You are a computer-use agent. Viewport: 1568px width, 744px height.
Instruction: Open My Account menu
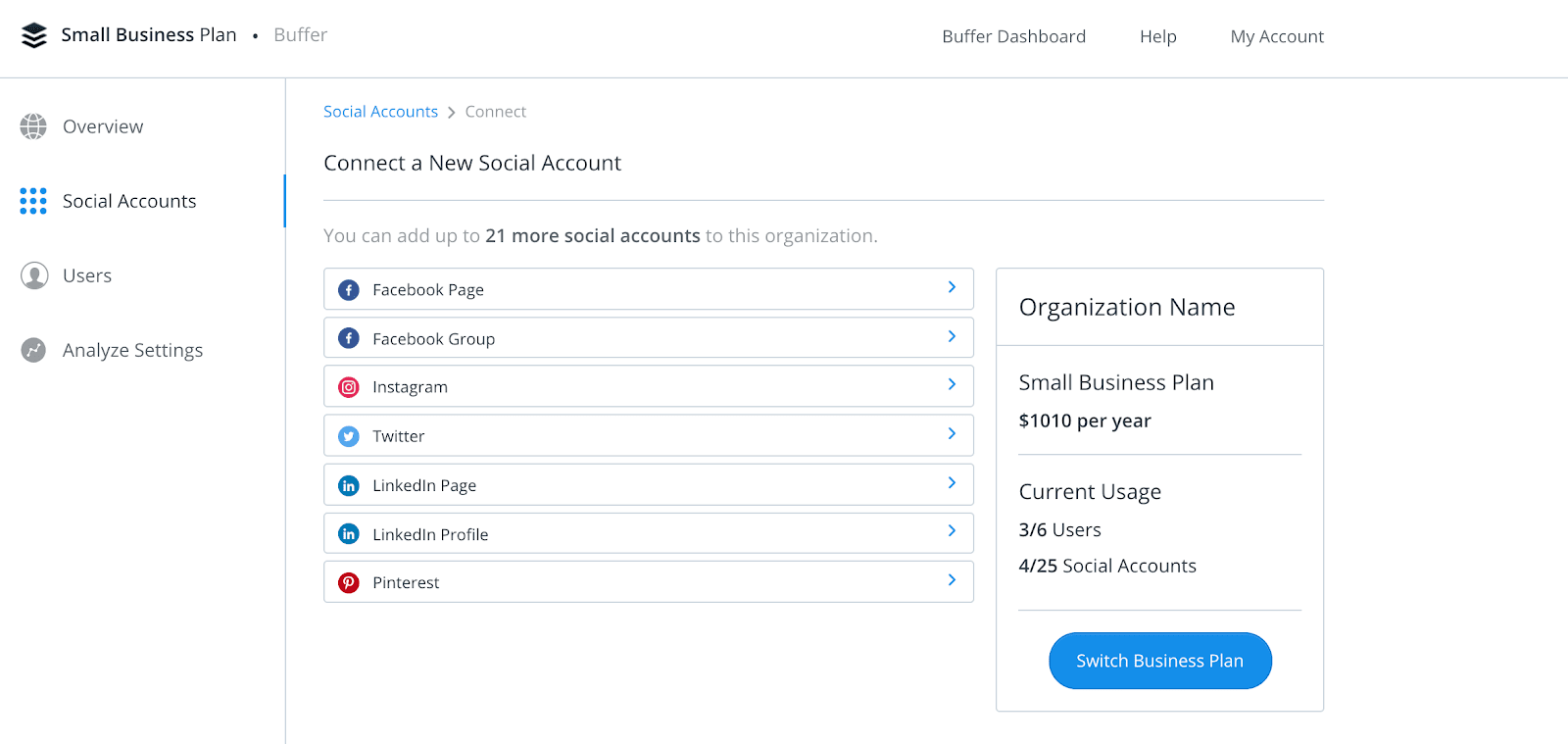(1277, 36)
